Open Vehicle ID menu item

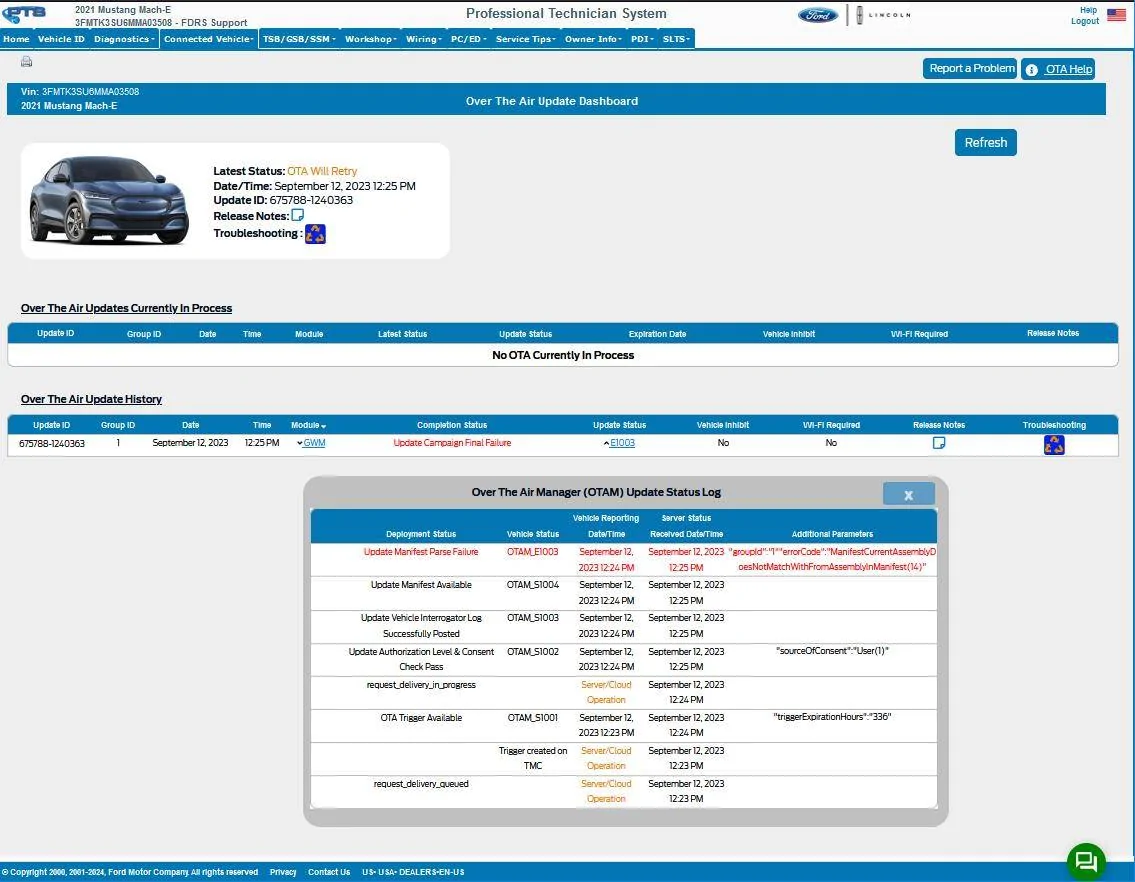click(61, 39)
